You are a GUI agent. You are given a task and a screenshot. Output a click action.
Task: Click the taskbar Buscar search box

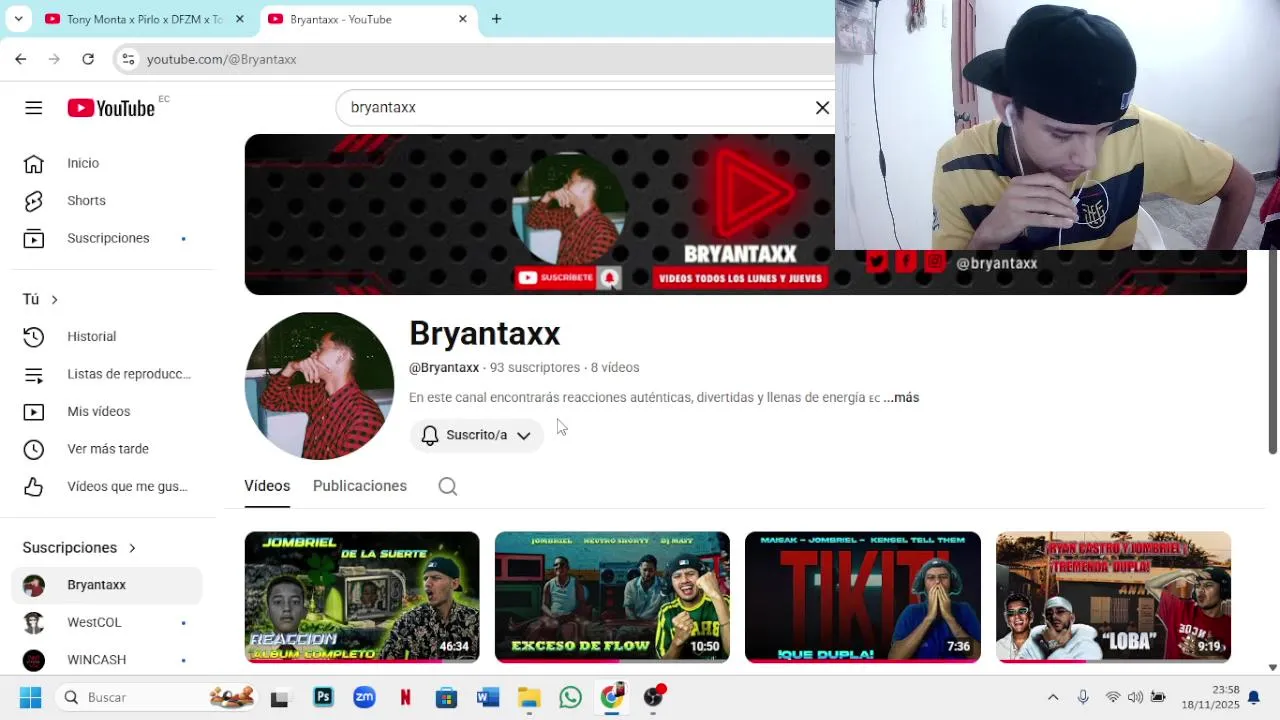point(158,697)
